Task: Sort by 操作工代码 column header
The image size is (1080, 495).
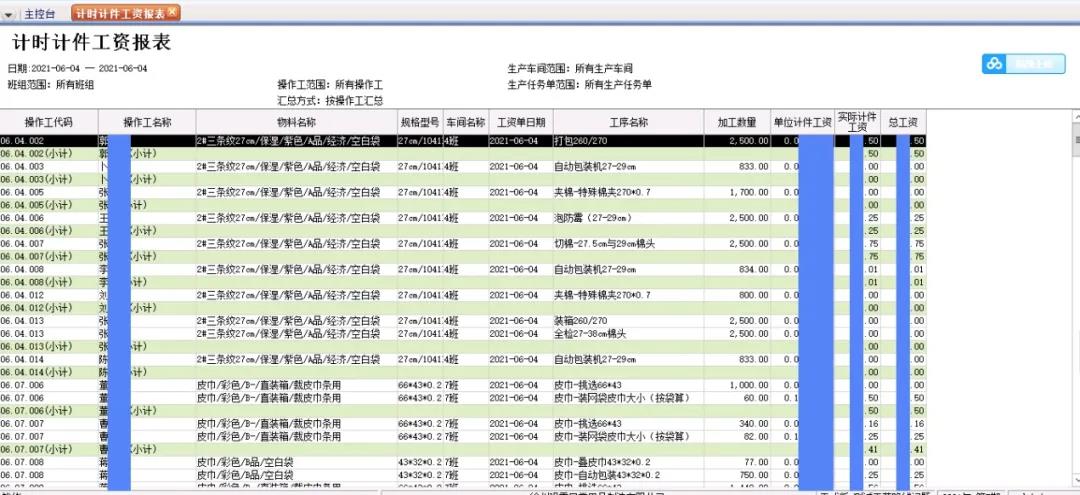Action: pos(49,123)
